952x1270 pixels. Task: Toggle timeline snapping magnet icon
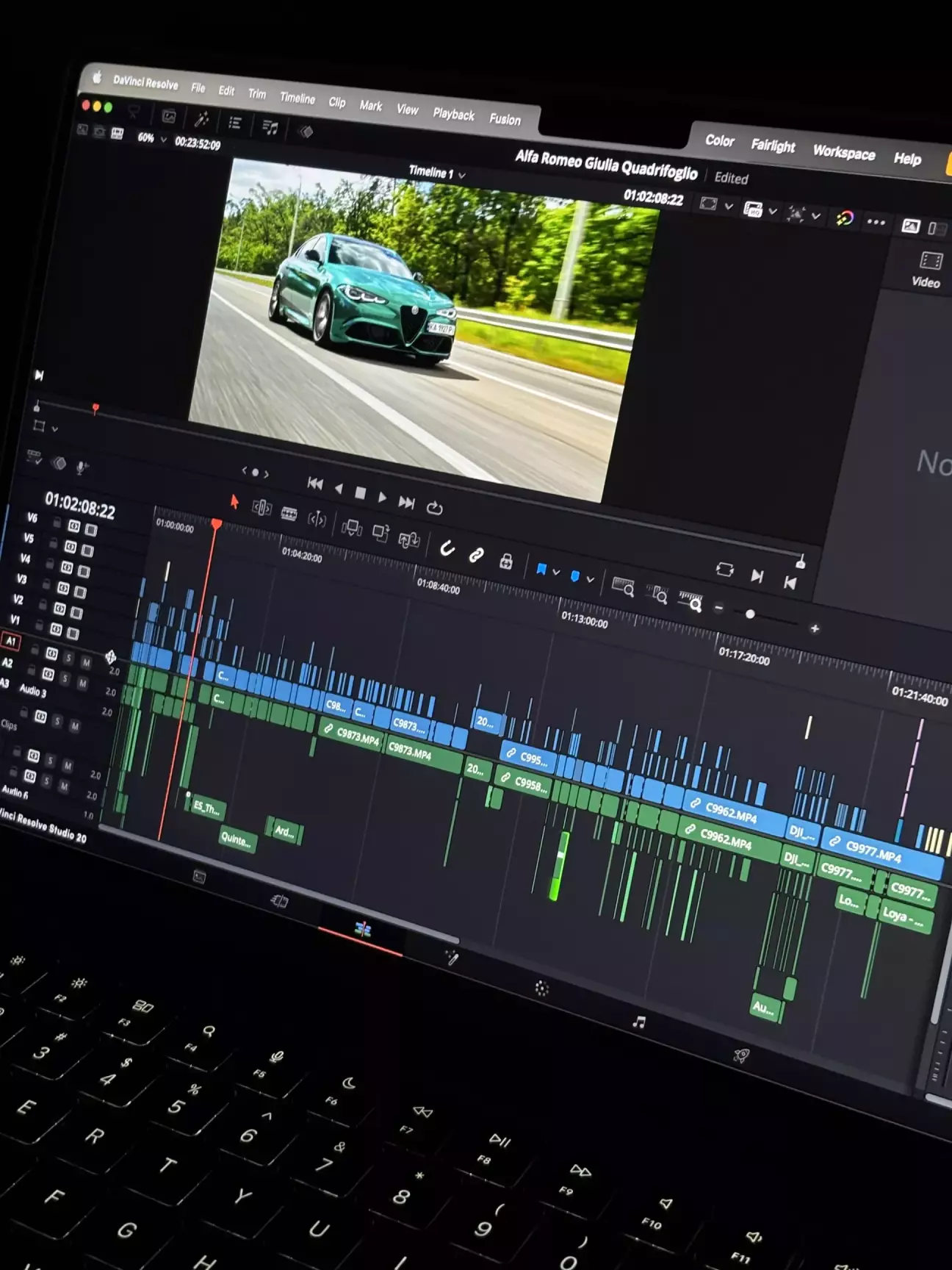point(447,548)
